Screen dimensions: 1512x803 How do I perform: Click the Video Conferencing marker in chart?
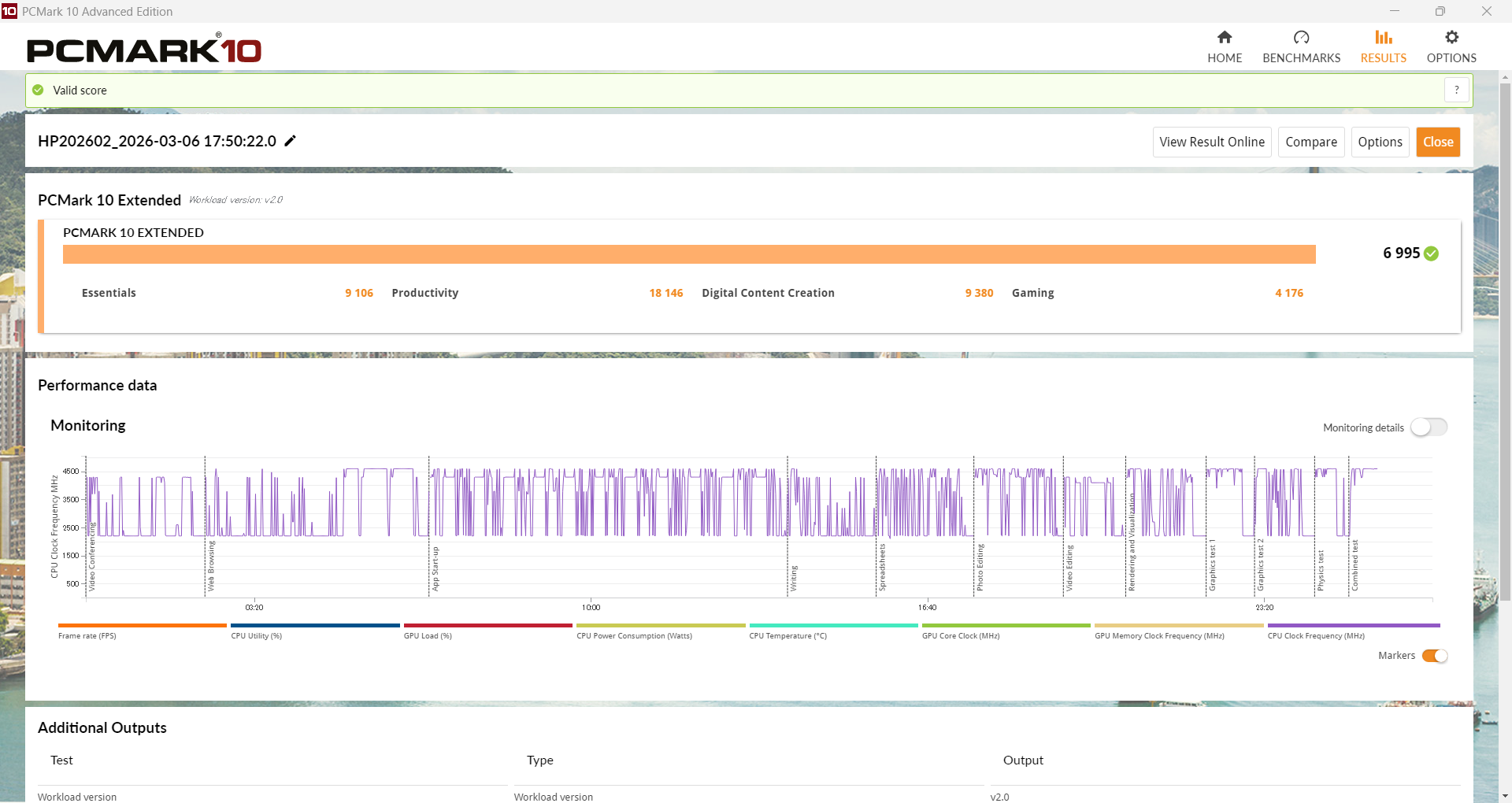point(92,557)
